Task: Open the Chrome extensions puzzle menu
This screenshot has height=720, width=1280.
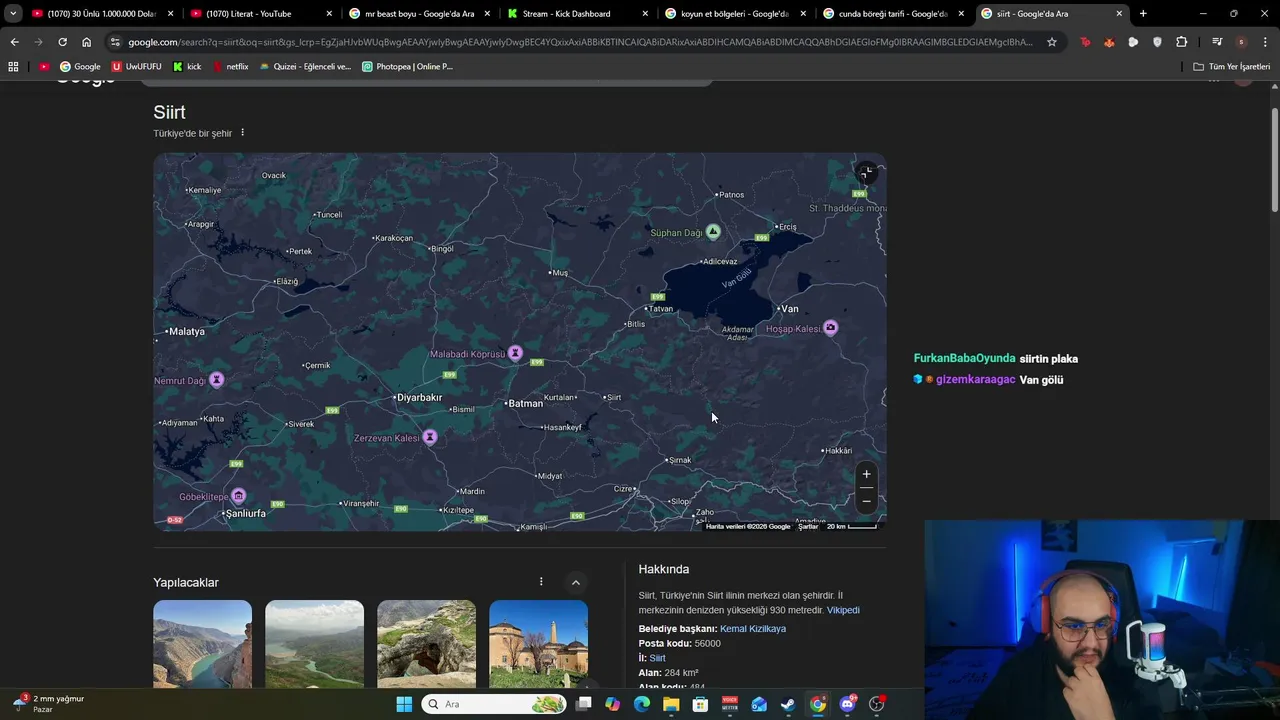Action: coord(1181,42)
